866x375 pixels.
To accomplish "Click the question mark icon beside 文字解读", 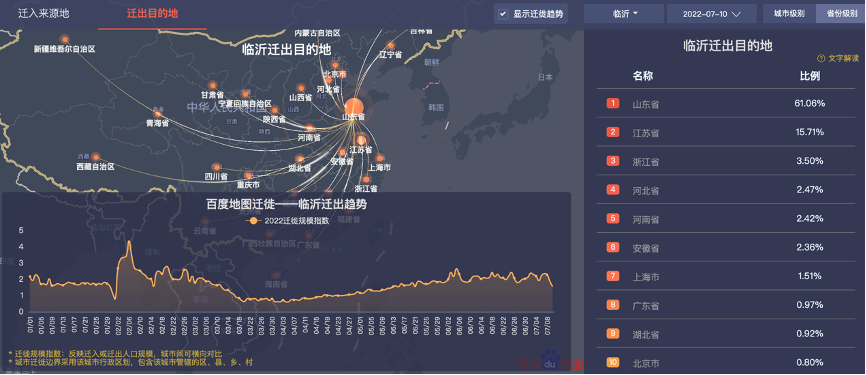I will pyautogui.click(x=820, y=58).
